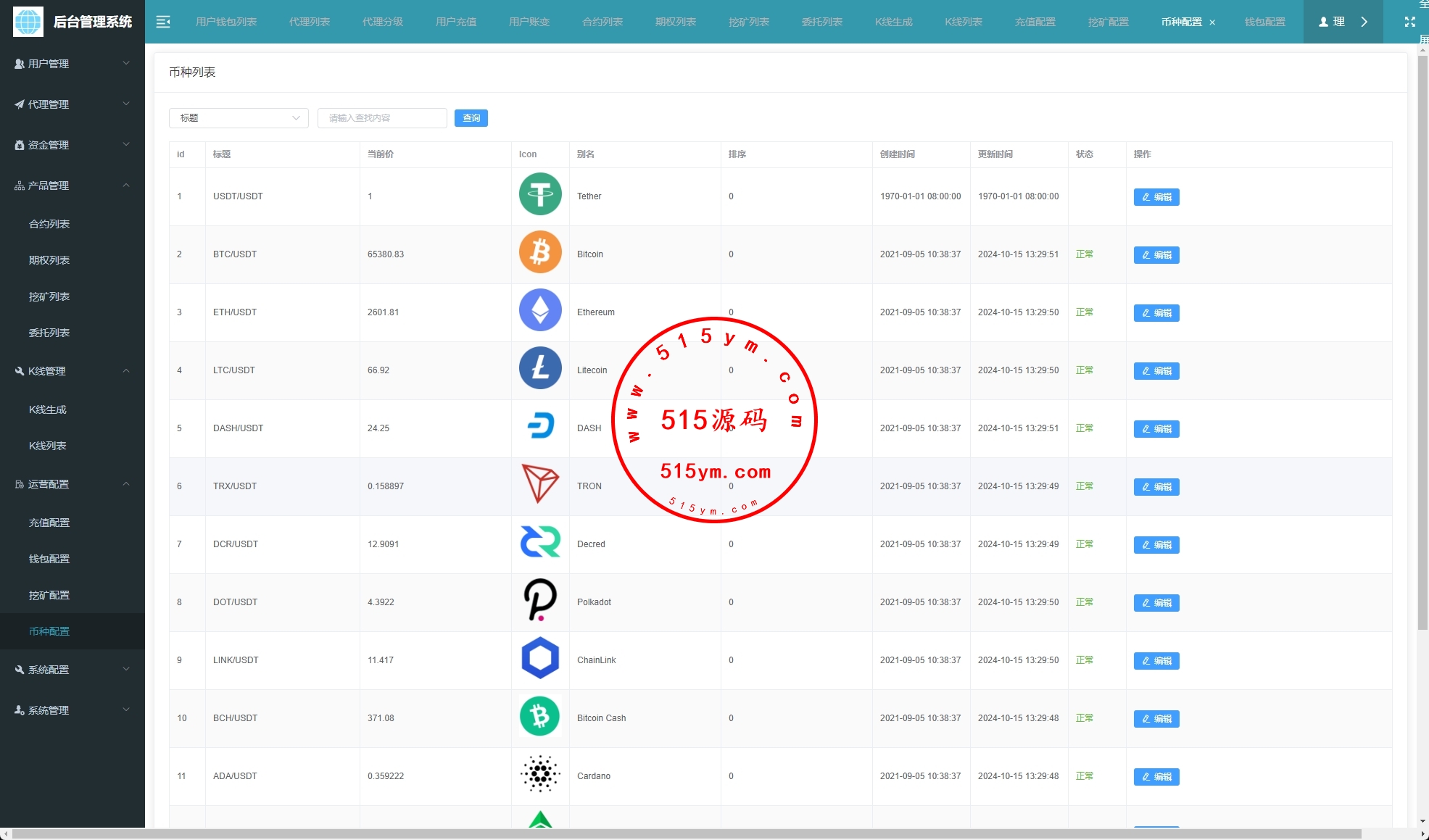The image size is (1429, 840).
Task: Switch to the 合约列表 top tab
Action: [x=602, y=22]
